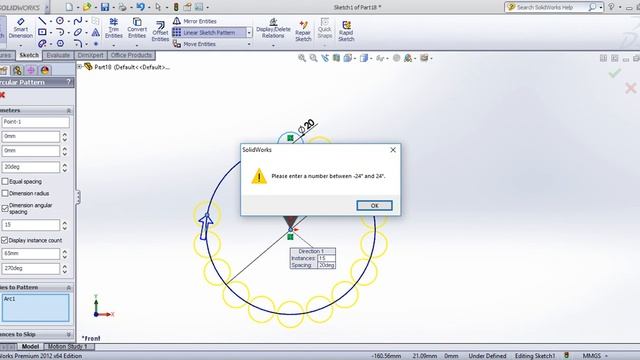Select the Ellipse sketch tool
This screenshot has width=640, height=360.
point(78,32)
